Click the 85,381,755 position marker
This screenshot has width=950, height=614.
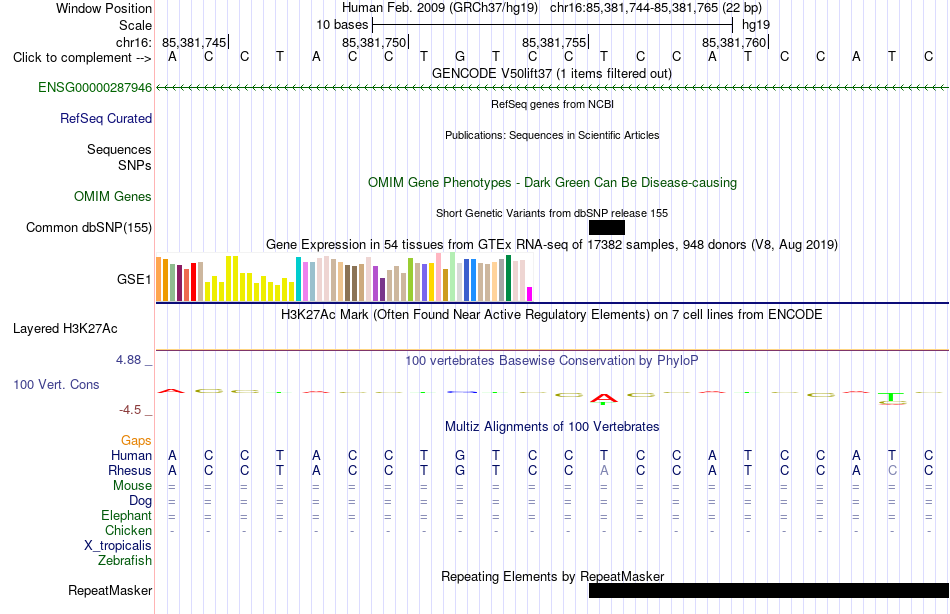(x=554, y=42)
